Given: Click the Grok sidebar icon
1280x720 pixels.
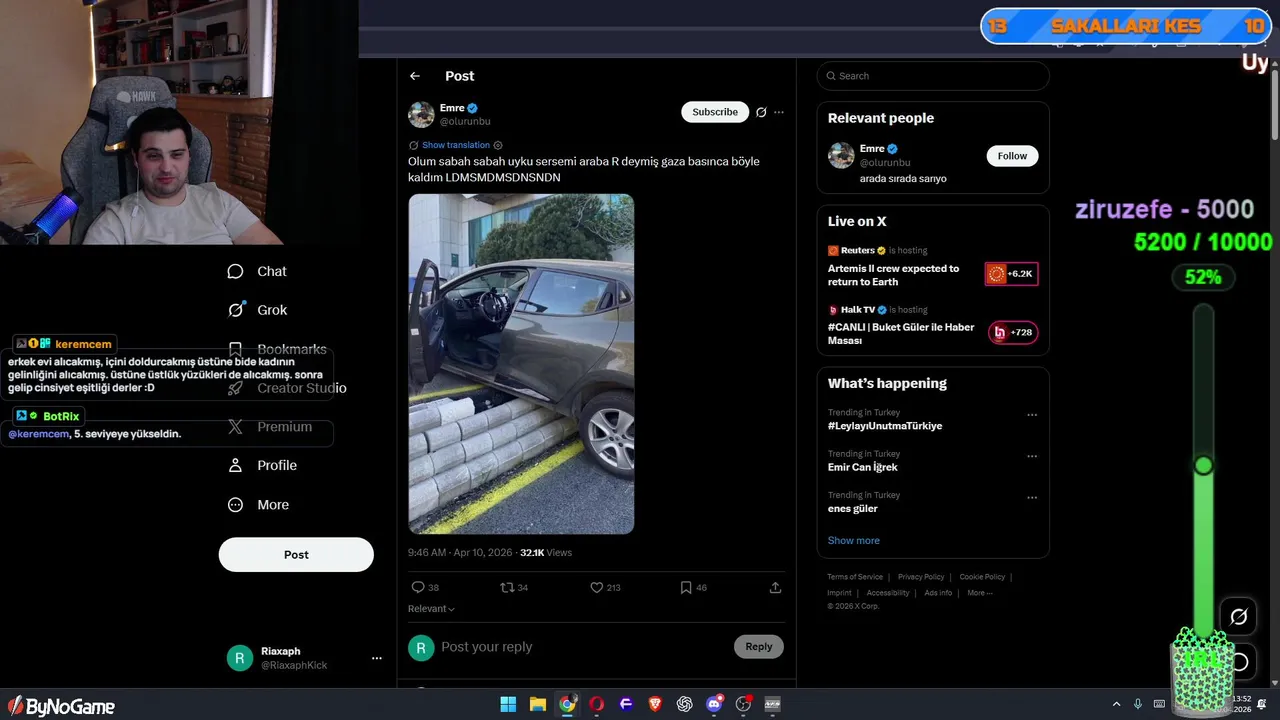Looking at the screenshot, I should tap(235, 310).
